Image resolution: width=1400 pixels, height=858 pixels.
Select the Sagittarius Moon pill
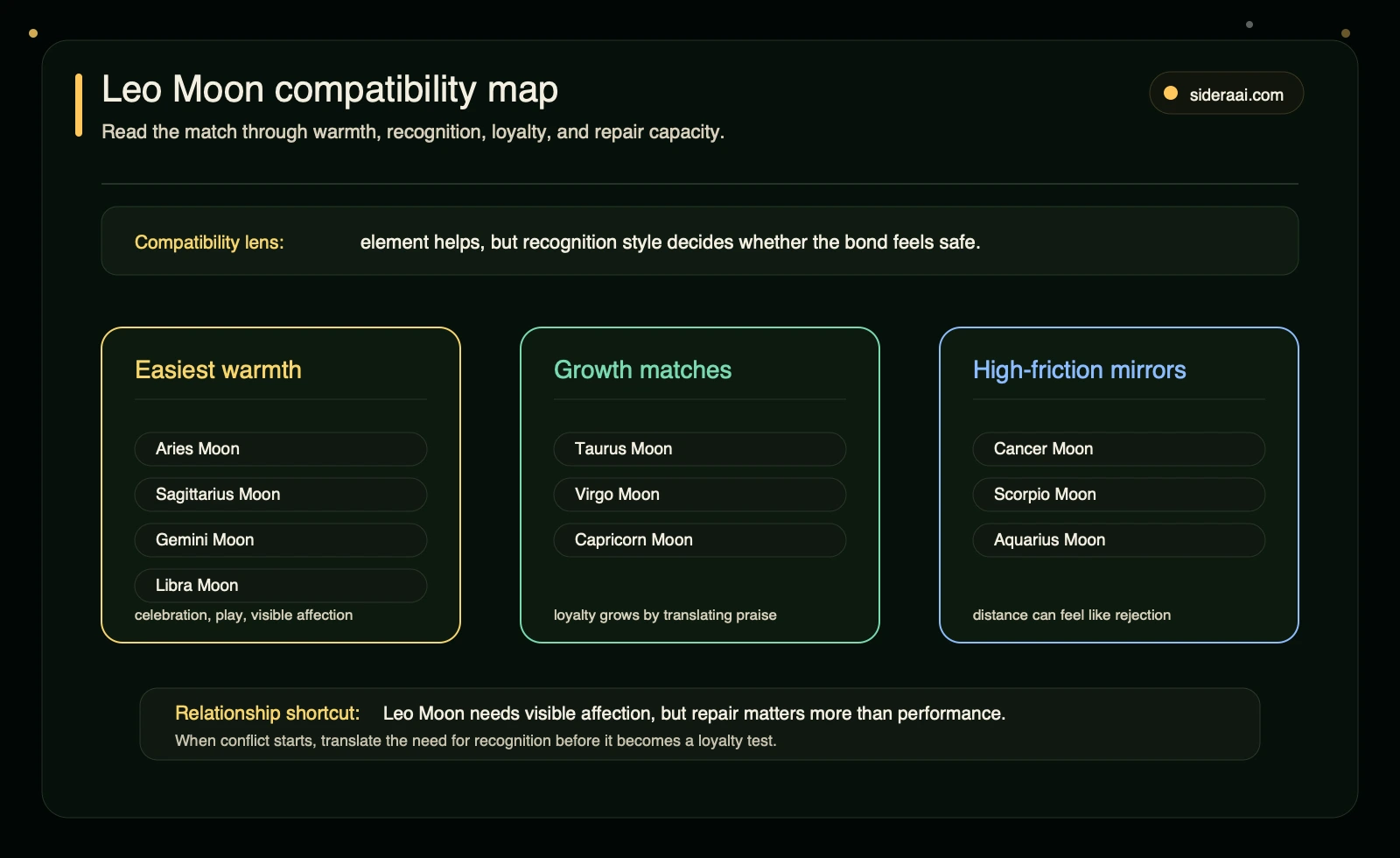281,495
